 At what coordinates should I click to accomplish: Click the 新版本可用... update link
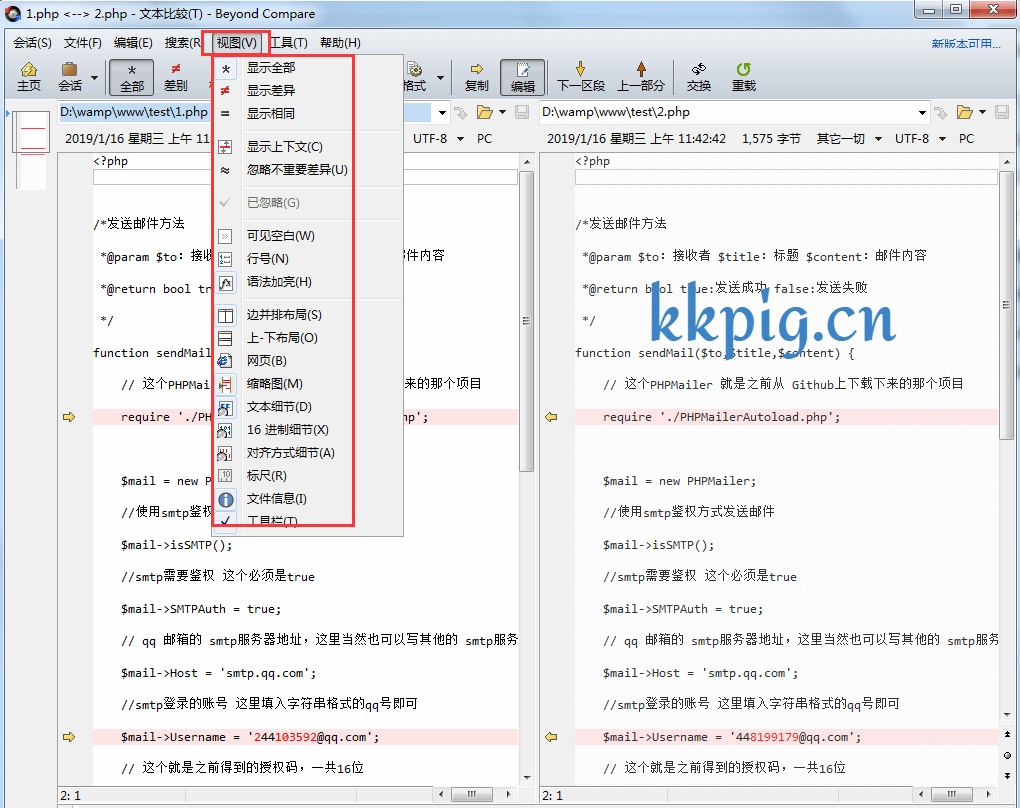click(x=965, y=44)
